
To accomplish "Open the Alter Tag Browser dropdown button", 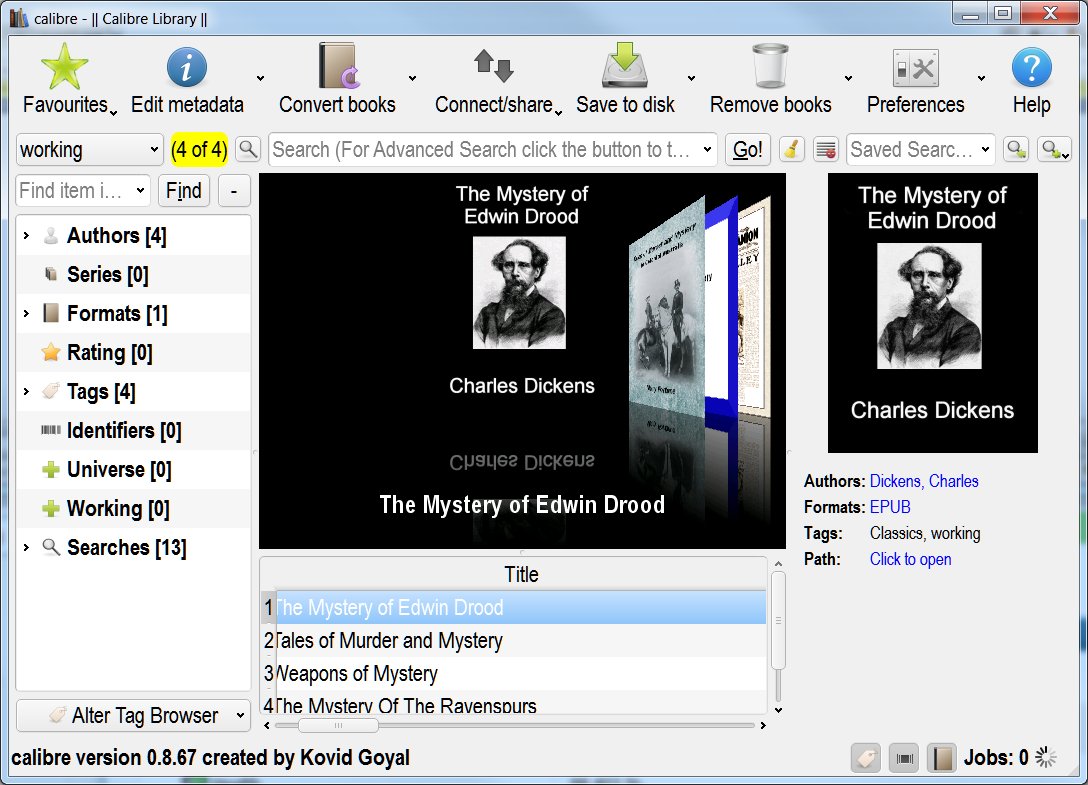I will (133, 715).
